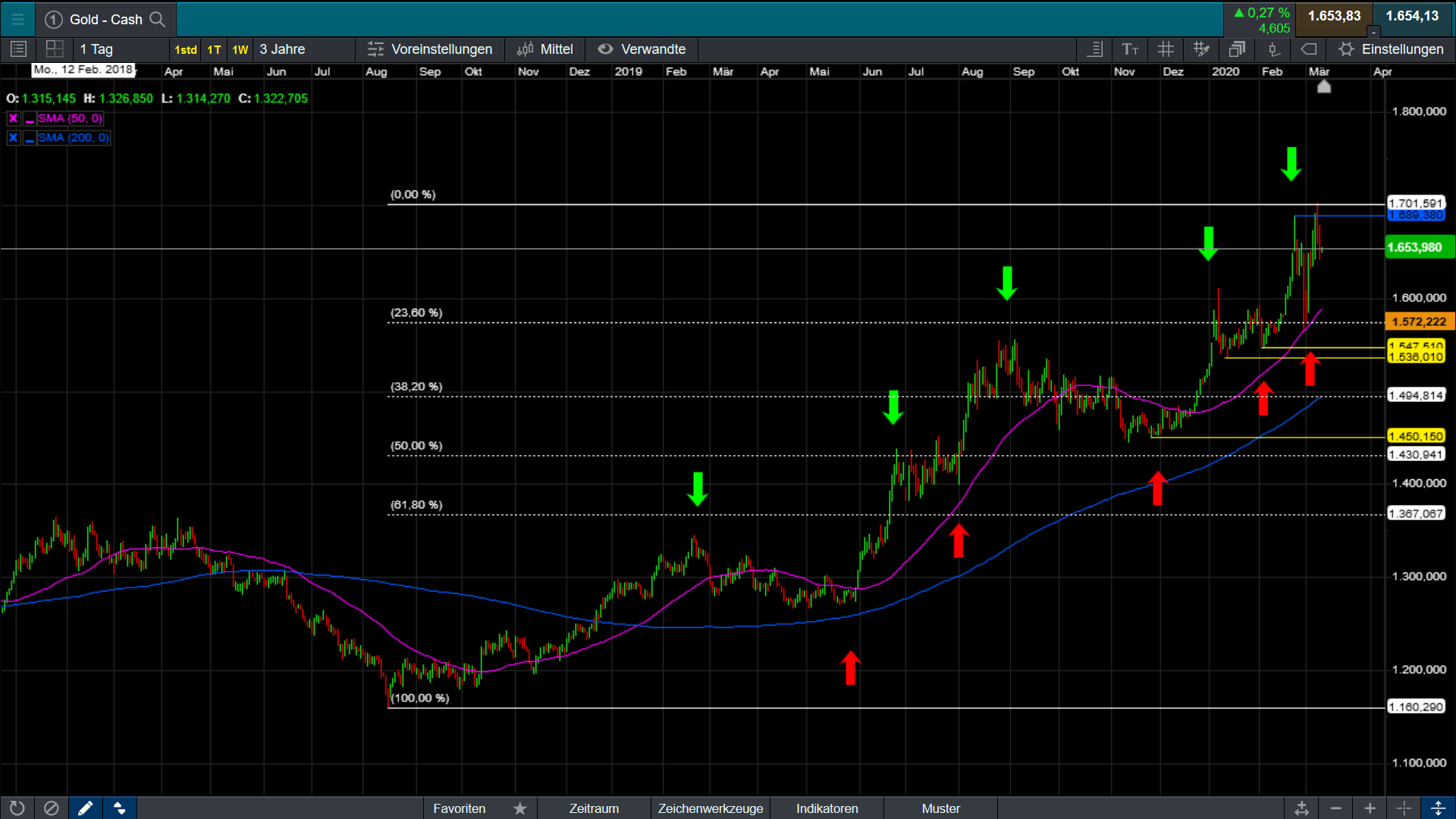Open the 1 Tag interval dropdown
1456x819 pixels.
click(121, 49)
